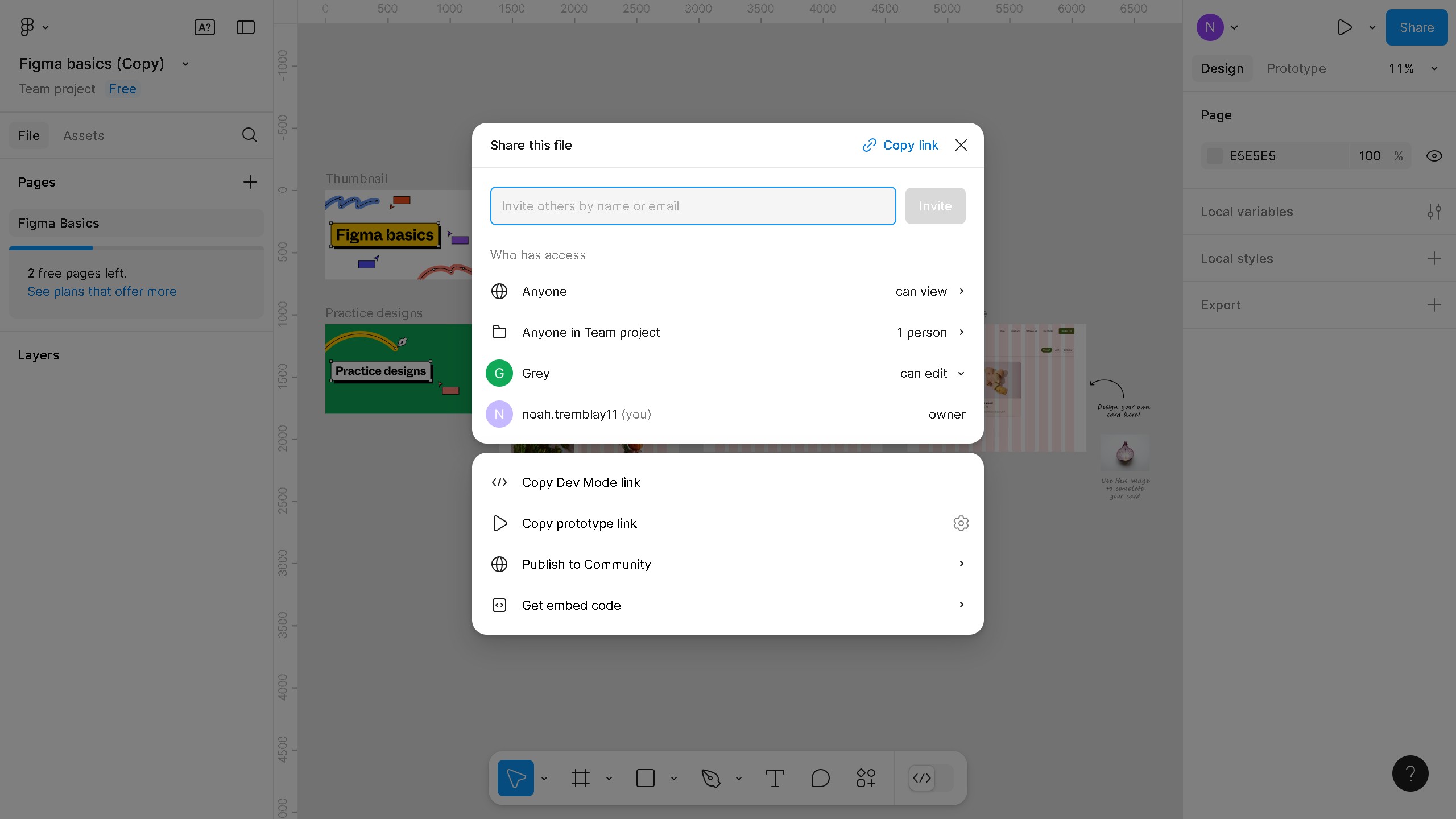
Task: Select the Comment tool
Action: (x=820, y=778)
